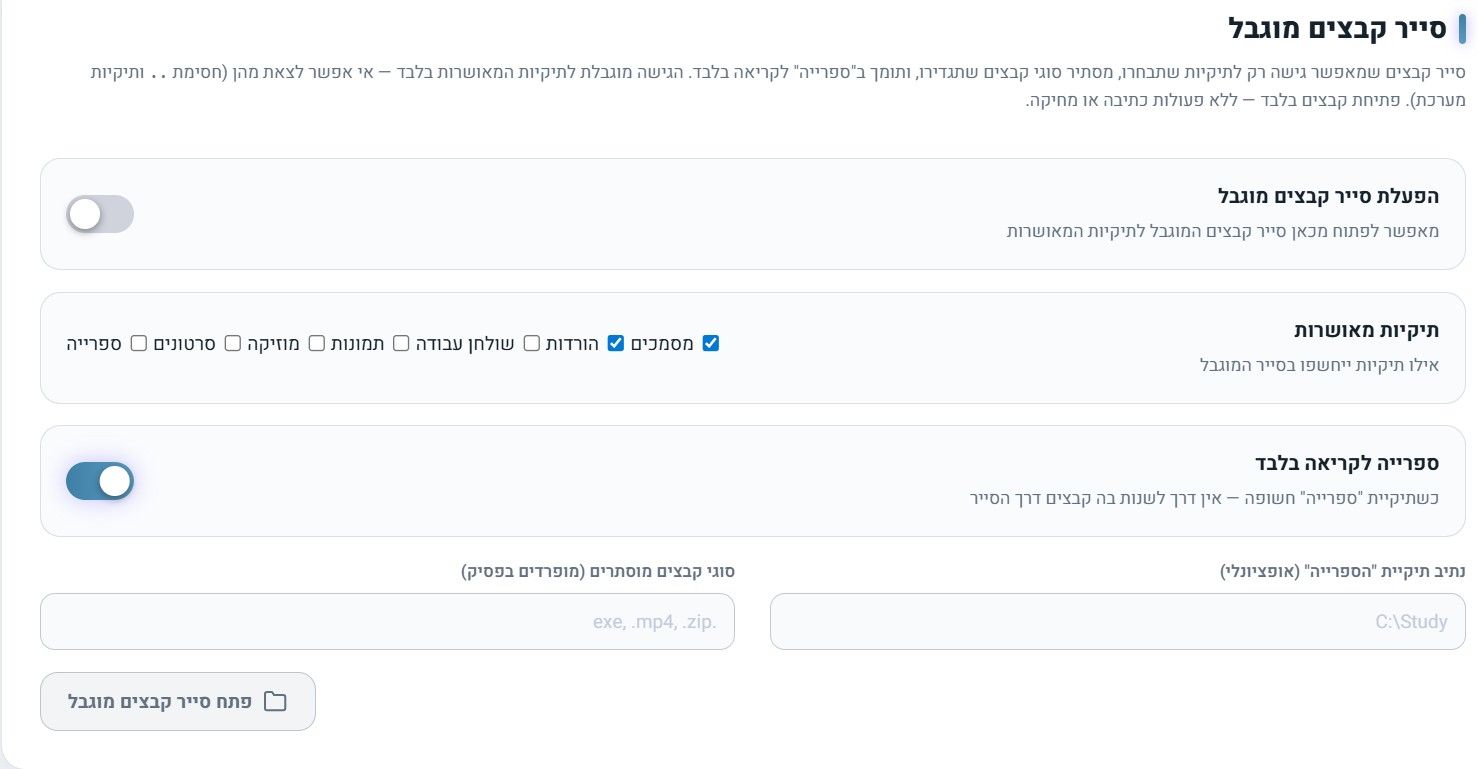
Task: Click the blue accent bar beside the heading
Action: tap(1461, 29)
